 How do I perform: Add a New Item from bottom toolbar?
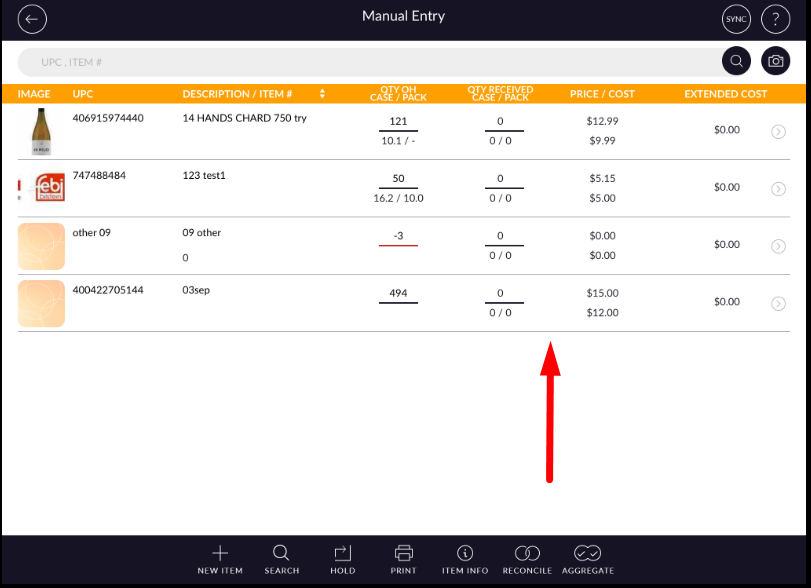click(220, 559)
